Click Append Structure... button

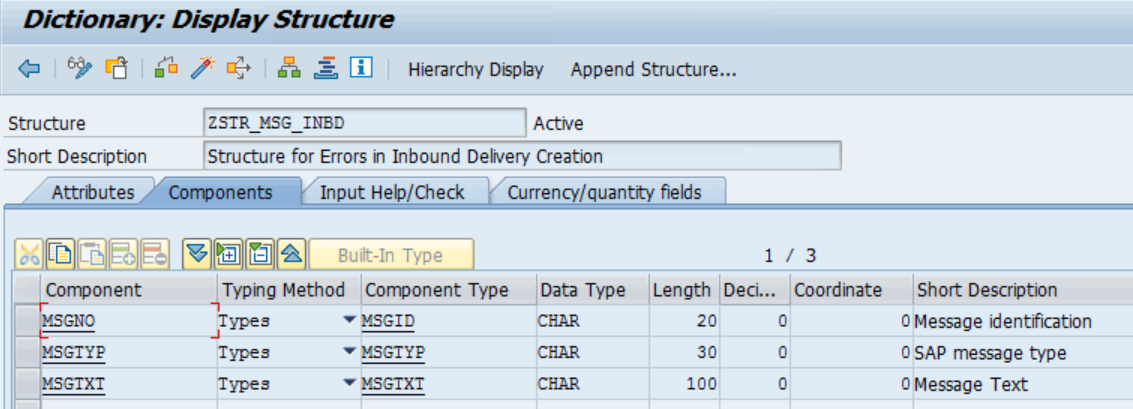coord(653,70)
